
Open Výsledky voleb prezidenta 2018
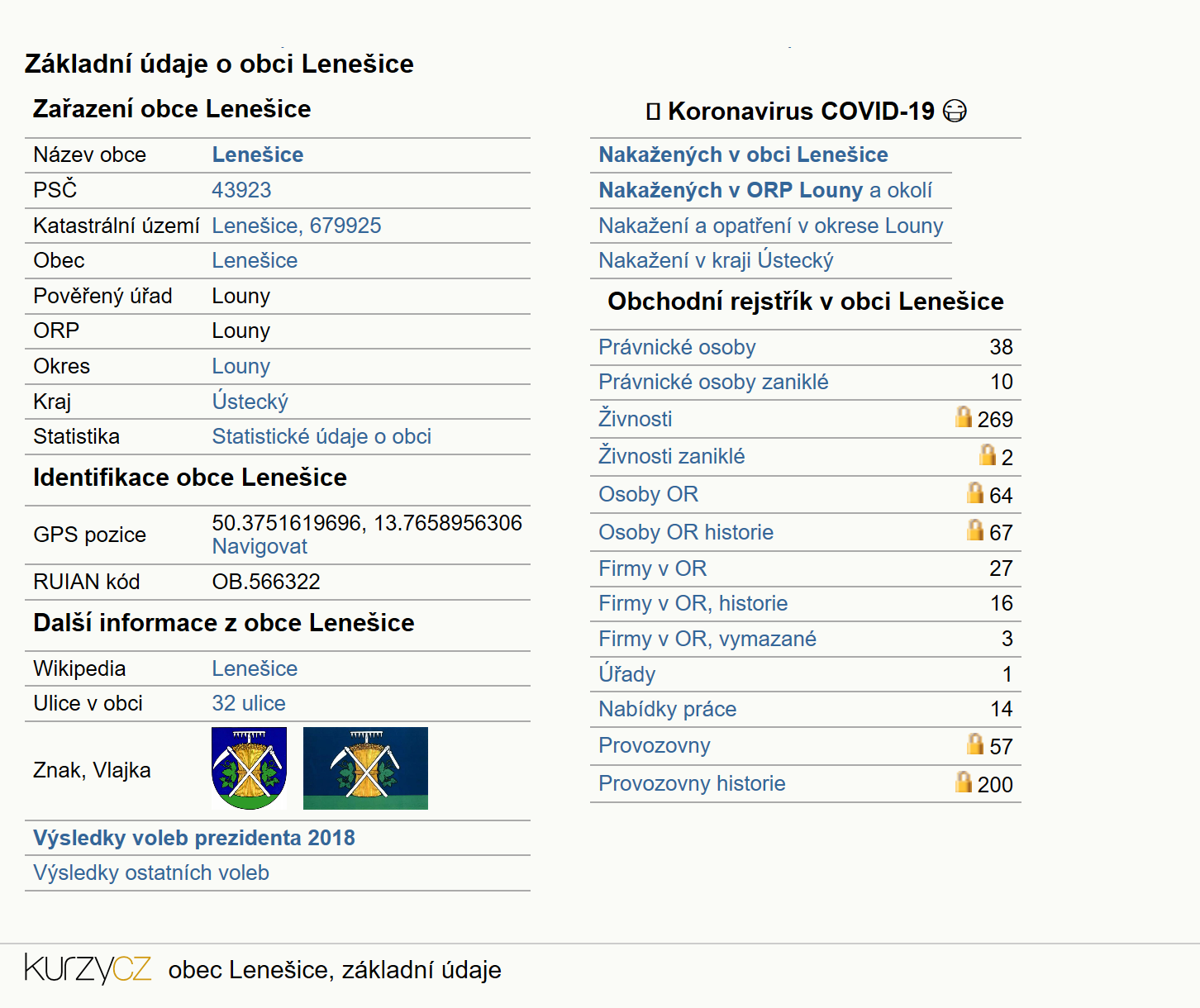[x=194, y=838]
